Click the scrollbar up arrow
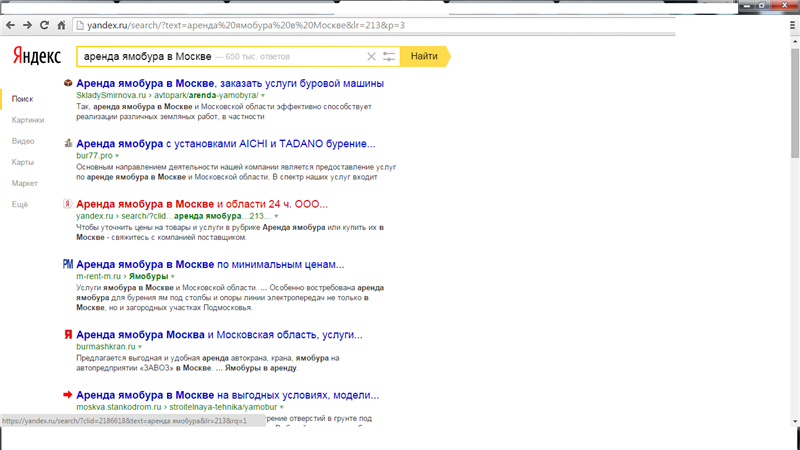 click(x=795, y=41)
